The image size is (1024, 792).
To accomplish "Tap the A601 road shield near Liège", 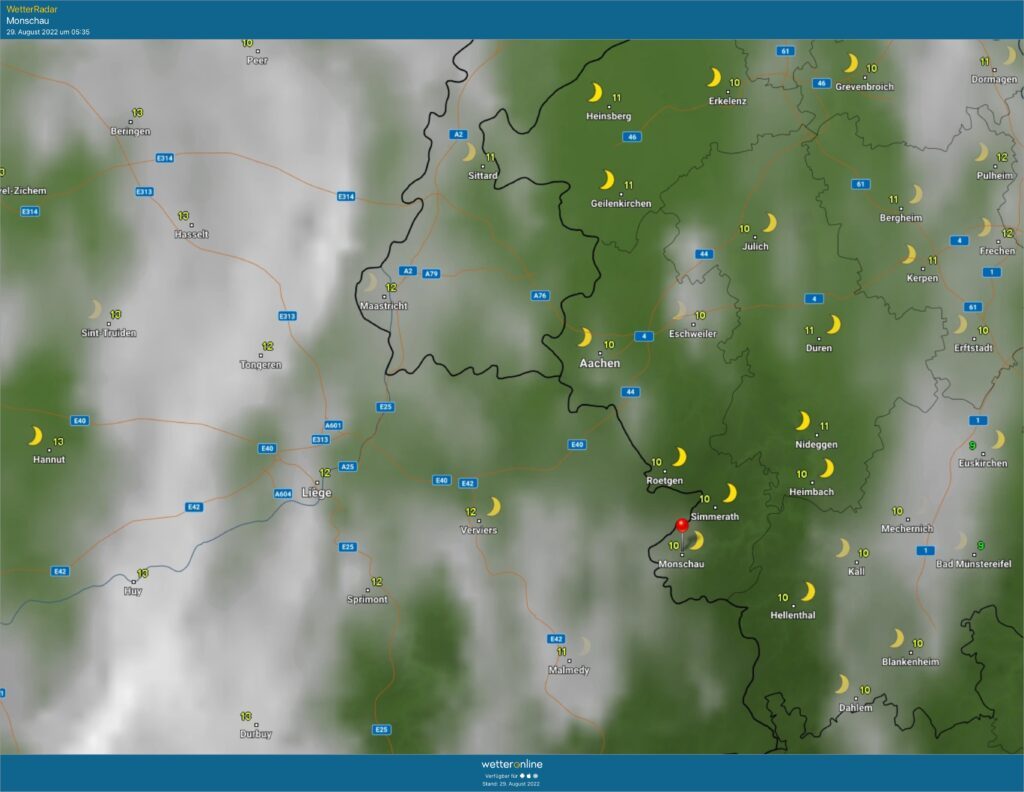I will point(334,425).
